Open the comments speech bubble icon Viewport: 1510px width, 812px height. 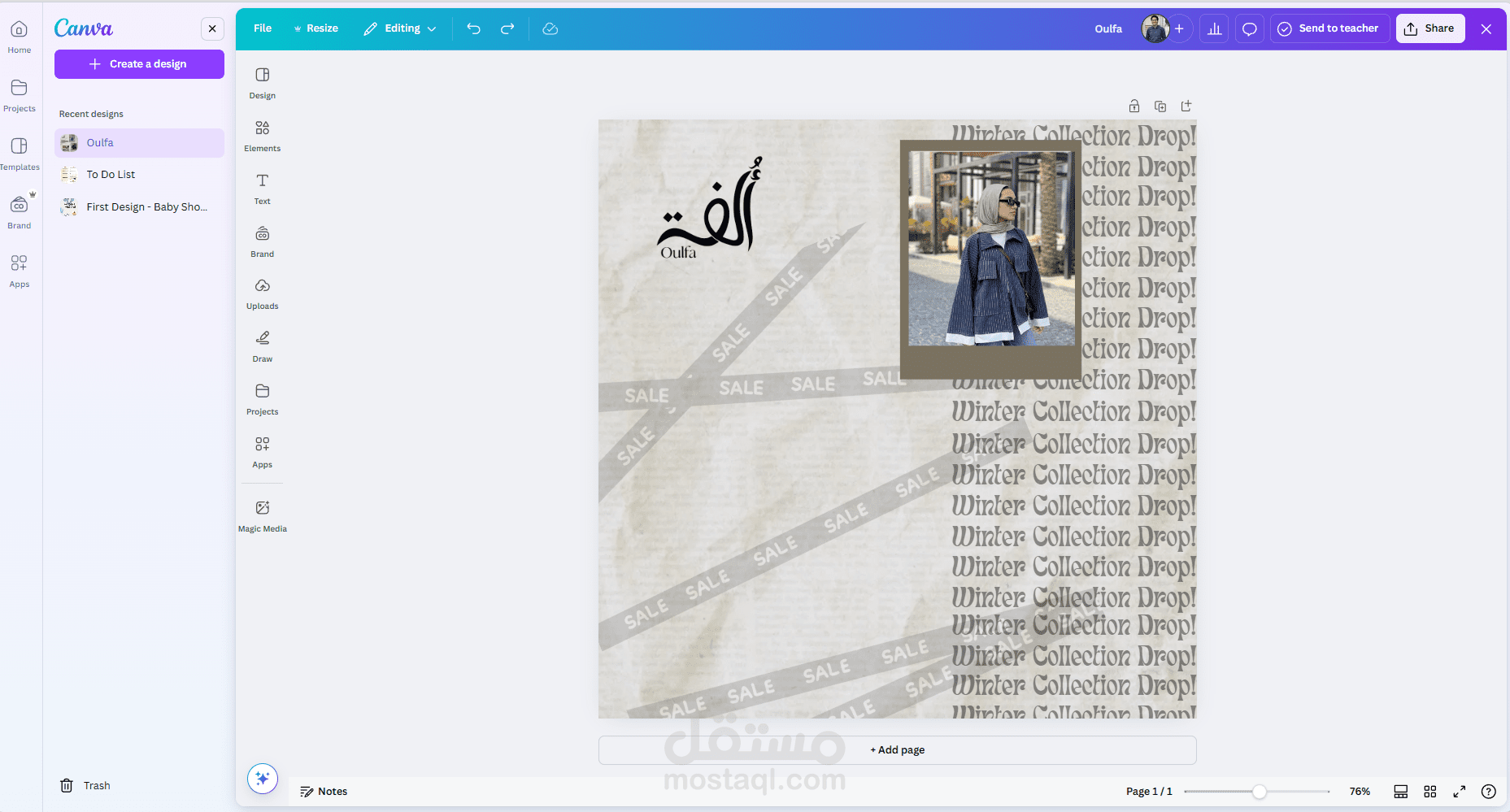click(x=1250, y=28)
